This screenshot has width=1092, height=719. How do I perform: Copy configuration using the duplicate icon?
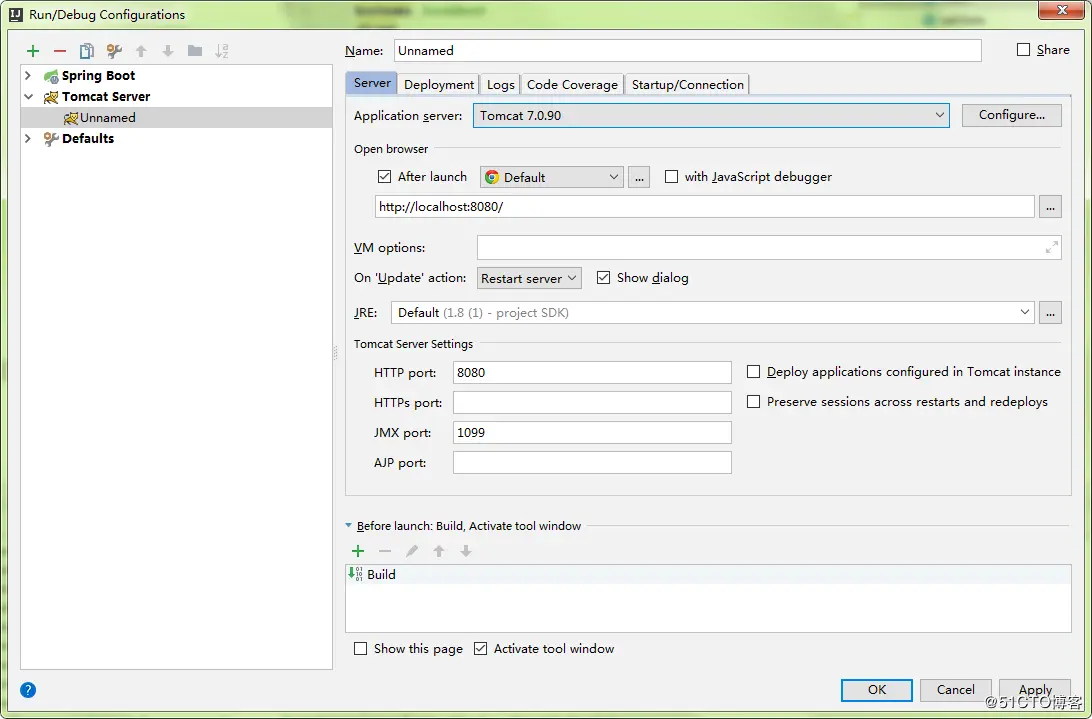pyautogui.click(x=86, y=51)
